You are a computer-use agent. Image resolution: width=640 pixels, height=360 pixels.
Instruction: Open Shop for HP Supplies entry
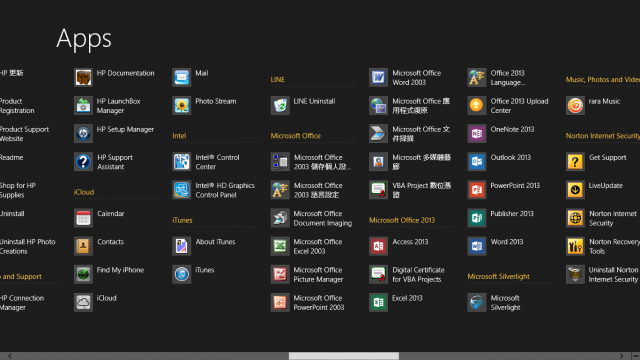(x=18, y=190)
